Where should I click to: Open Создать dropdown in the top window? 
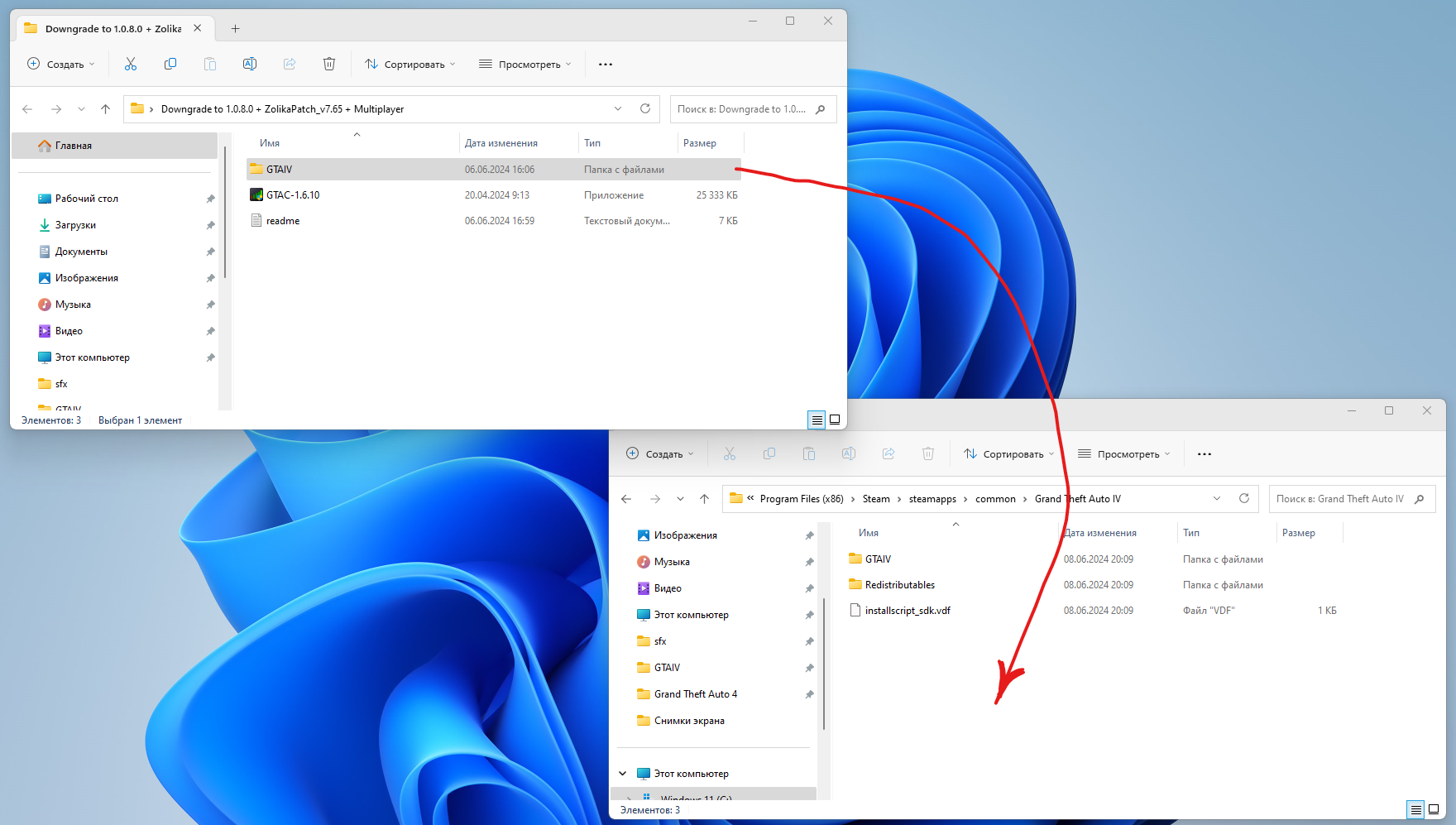[61, 64]
